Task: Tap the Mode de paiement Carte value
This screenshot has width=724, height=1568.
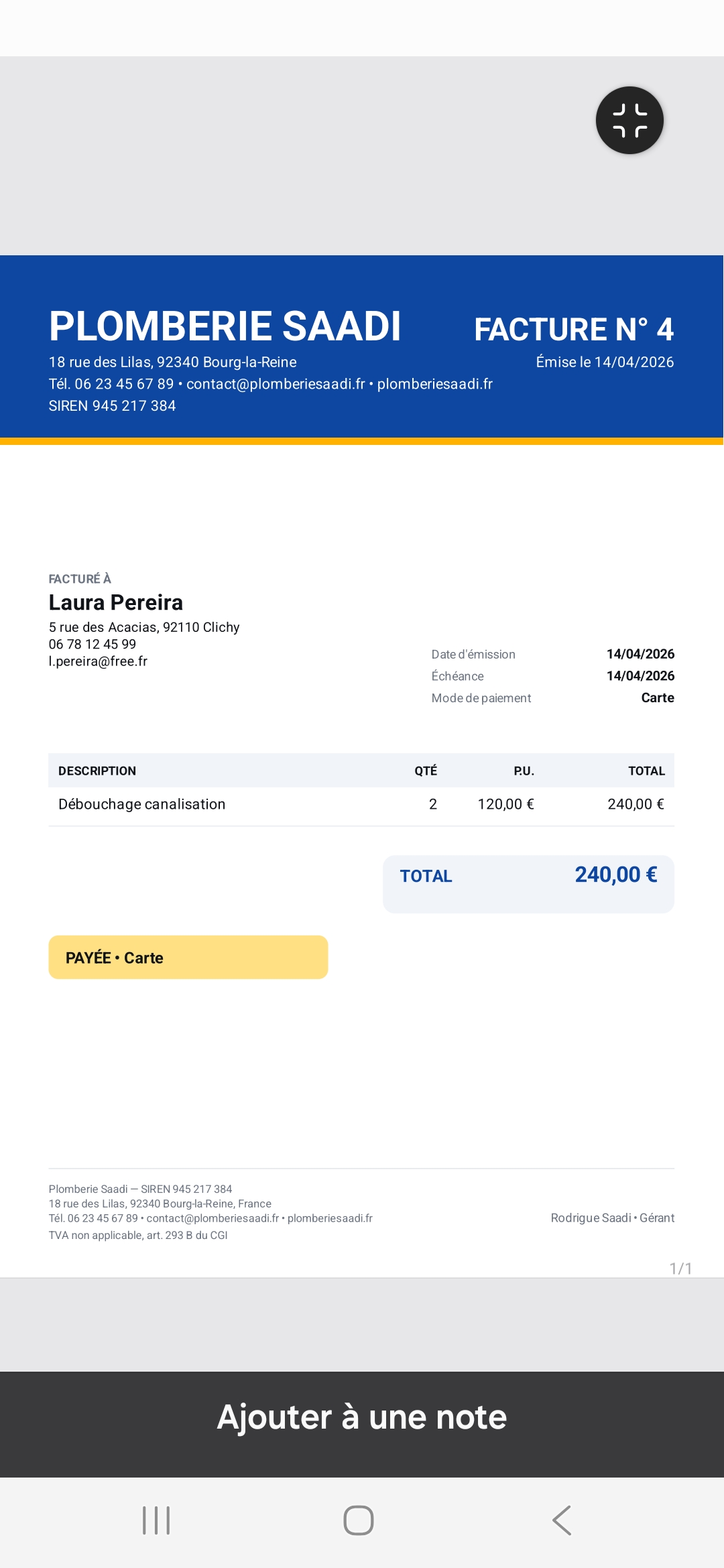Action: pyautogui.click(x=658, y=698)
